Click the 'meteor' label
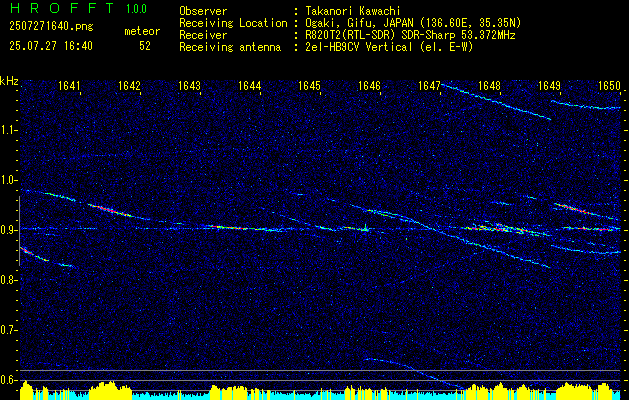 142,31
